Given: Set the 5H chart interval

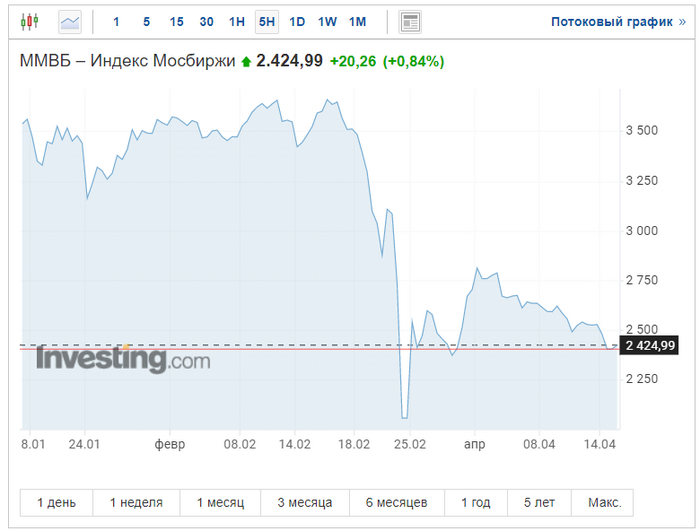Looking at the screenshot, I should click(267, 21).
